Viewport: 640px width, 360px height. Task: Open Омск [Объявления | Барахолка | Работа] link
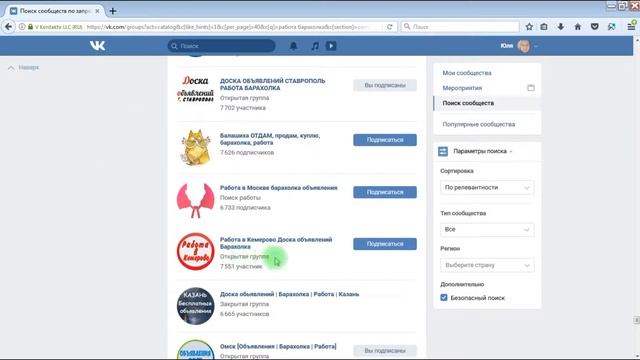278,347
